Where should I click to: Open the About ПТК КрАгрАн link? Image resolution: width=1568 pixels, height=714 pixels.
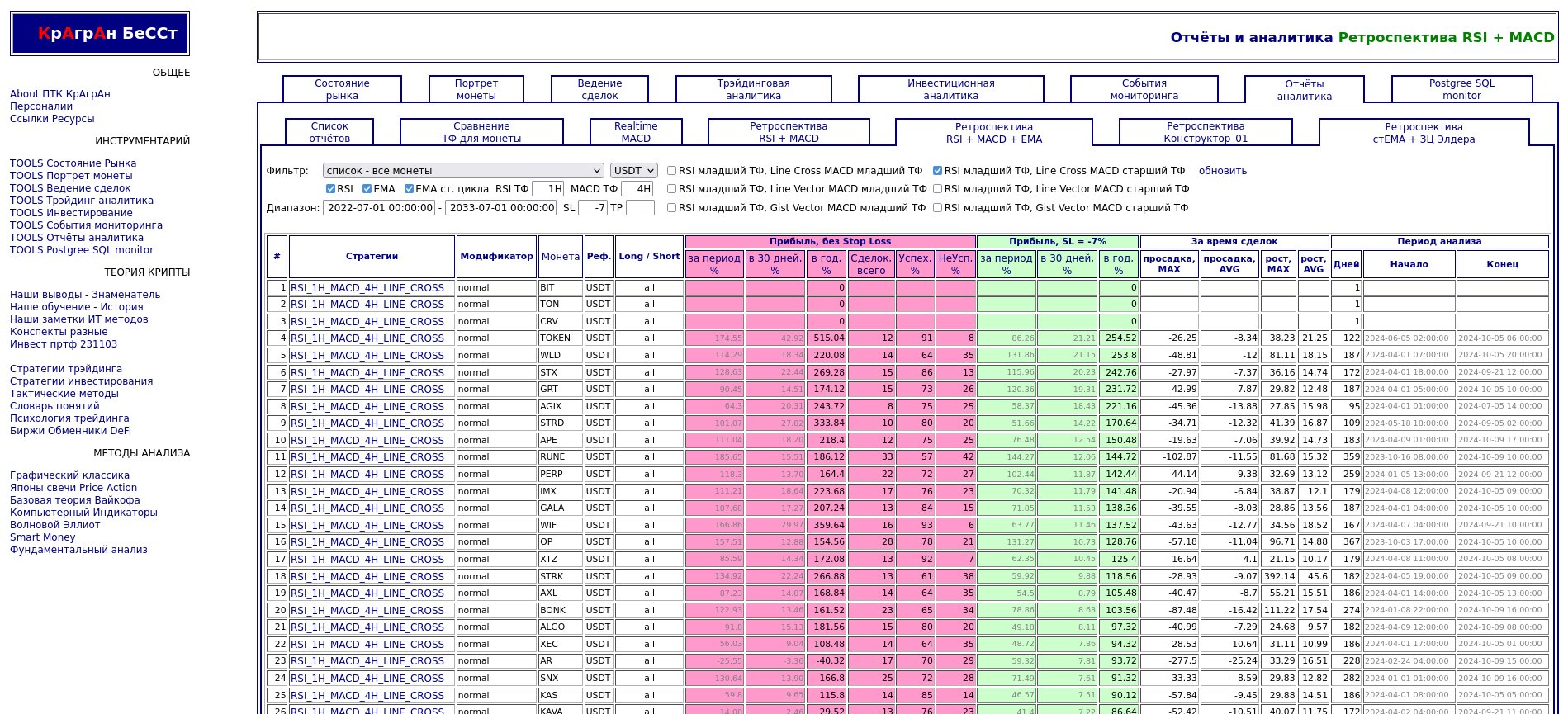pyautogui.click(x=60, y=94)
